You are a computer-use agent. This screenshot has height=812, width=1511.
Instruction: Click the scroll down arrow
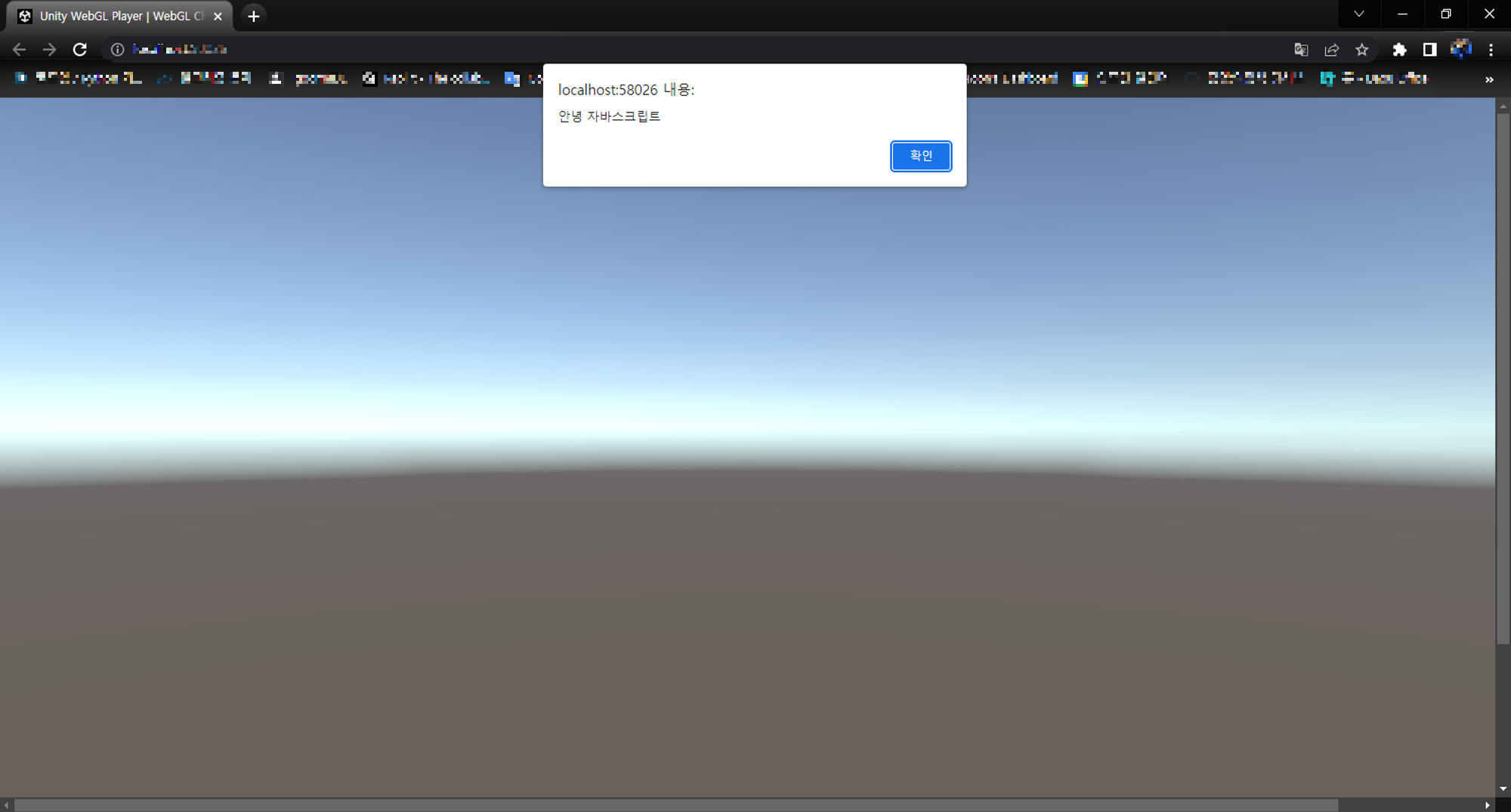coord(1503,789)
